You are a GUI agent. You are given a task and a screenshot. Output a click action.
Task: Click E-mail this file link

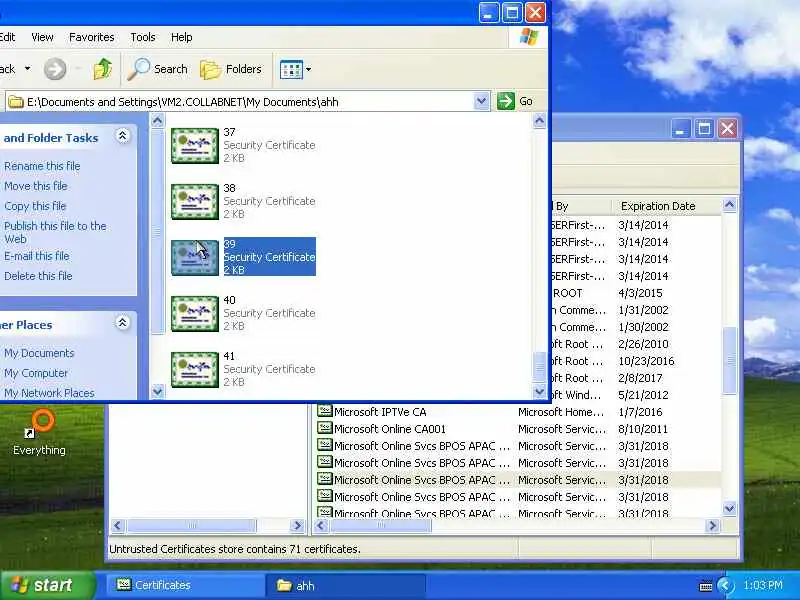coord(37,256)
